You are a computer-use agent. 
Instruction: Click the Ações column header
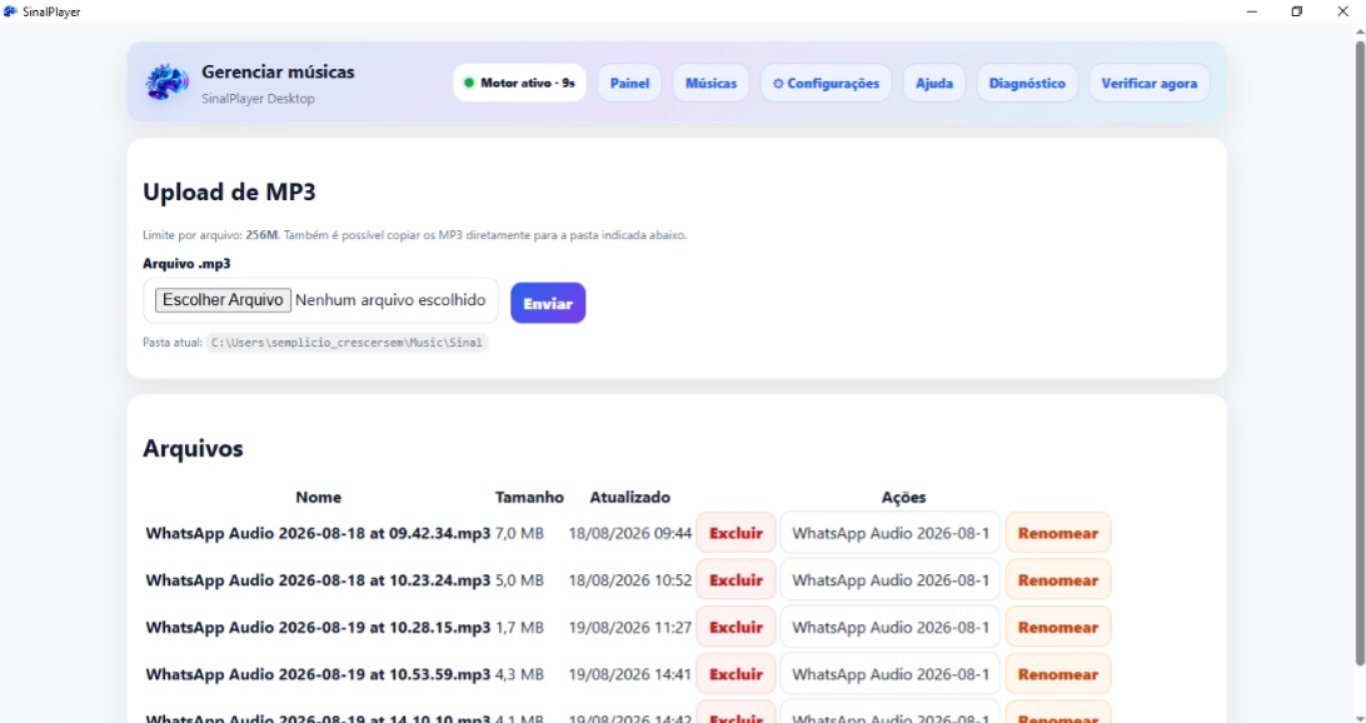click(x=904, y=497)
